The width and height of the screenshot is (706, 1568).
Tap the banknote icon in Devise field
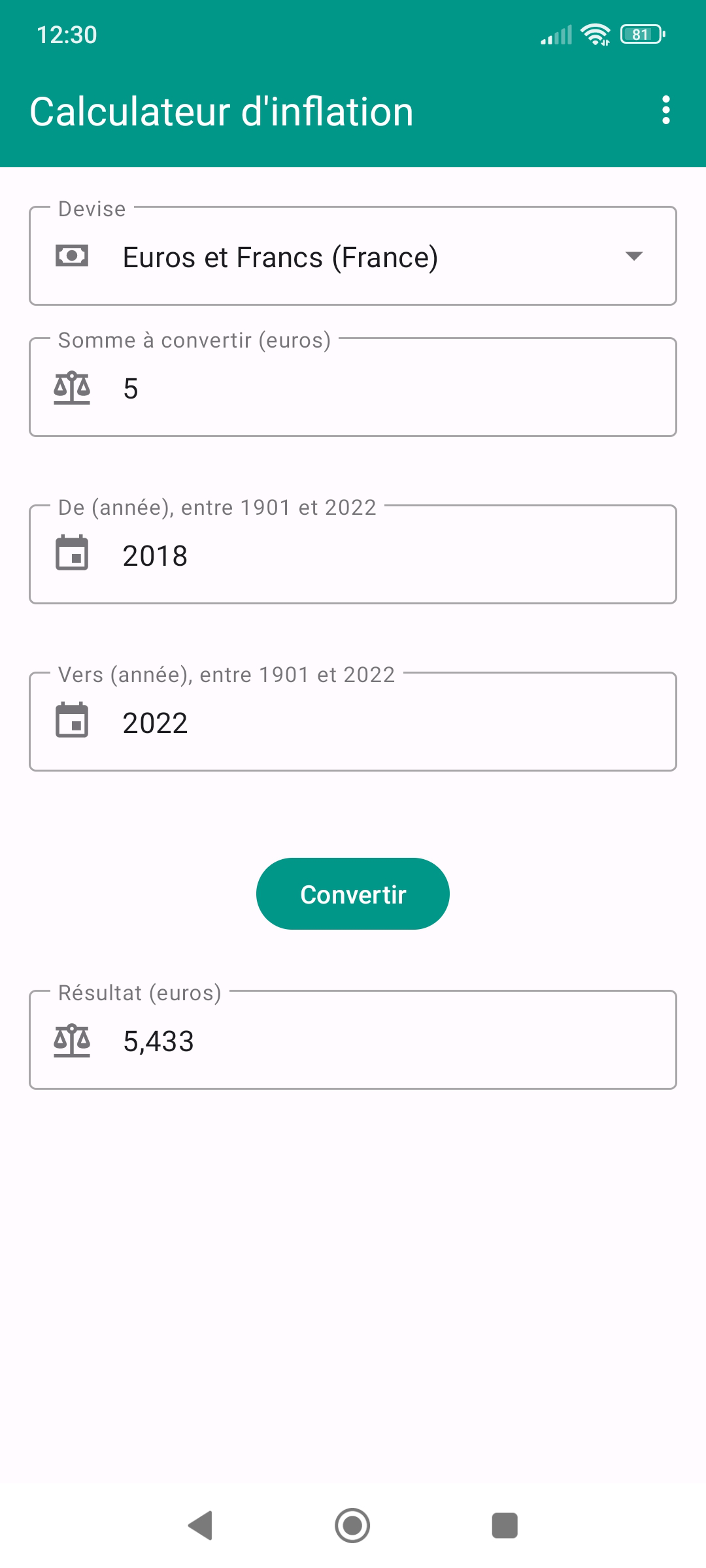72,255
